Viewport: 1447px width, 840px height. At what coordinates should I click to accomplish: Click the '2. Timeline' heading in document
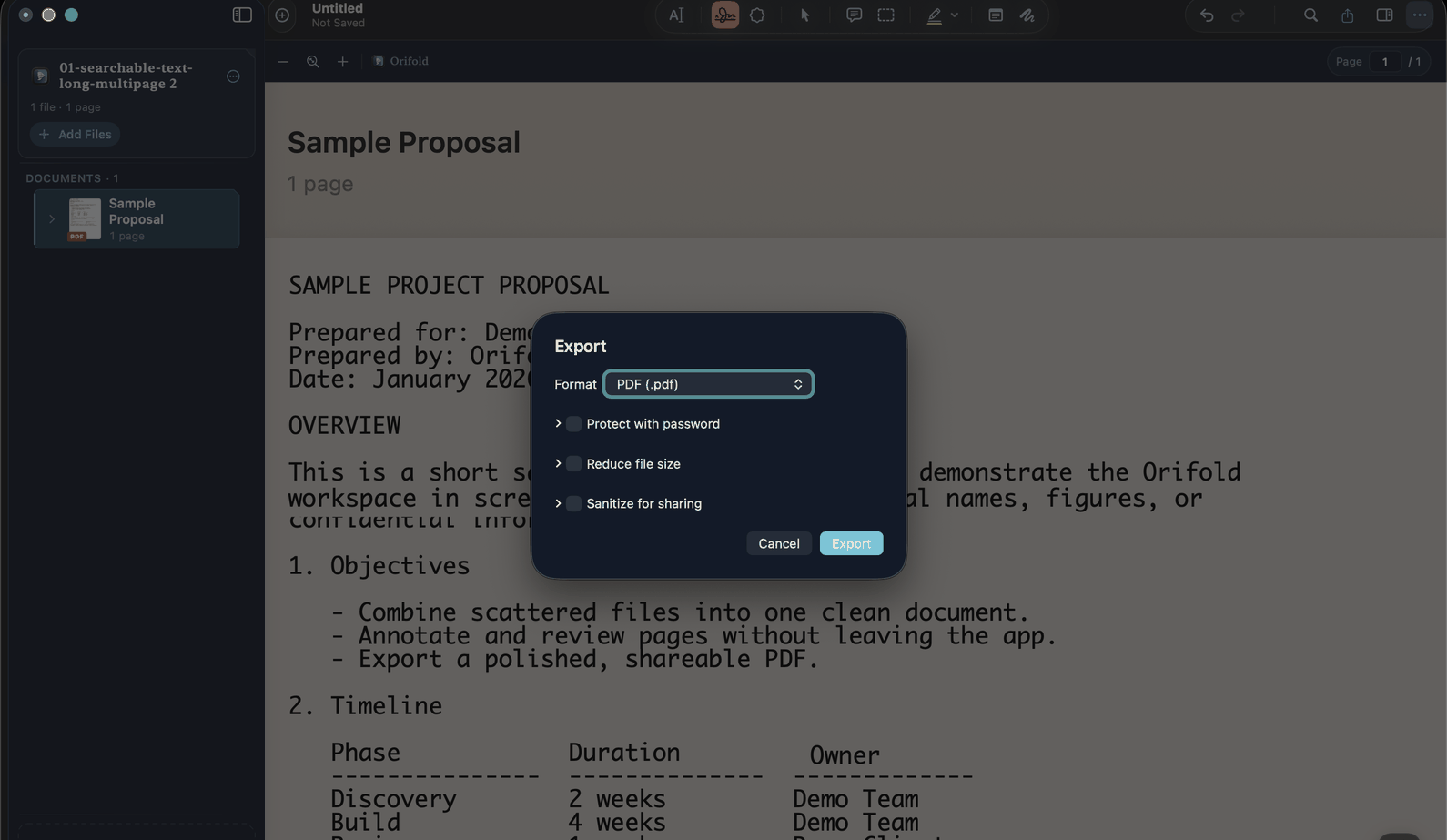point(365,706)
